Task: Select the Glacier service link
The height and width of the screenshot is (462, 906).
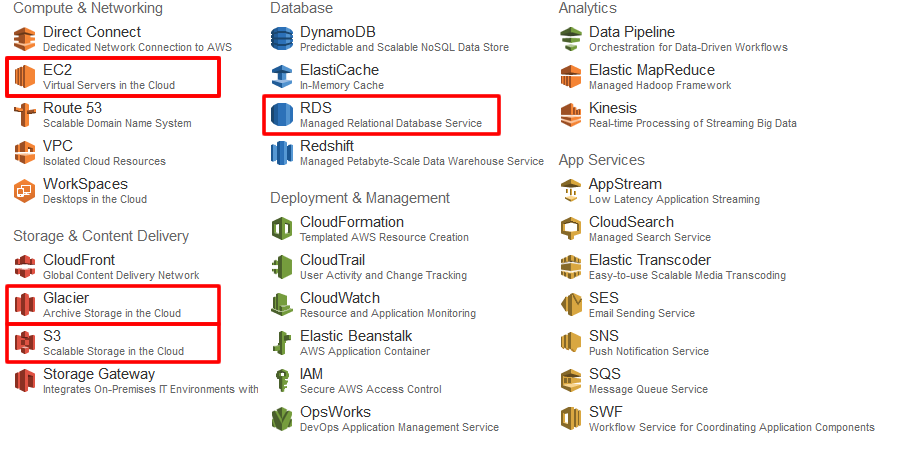Action: [66, 298]
